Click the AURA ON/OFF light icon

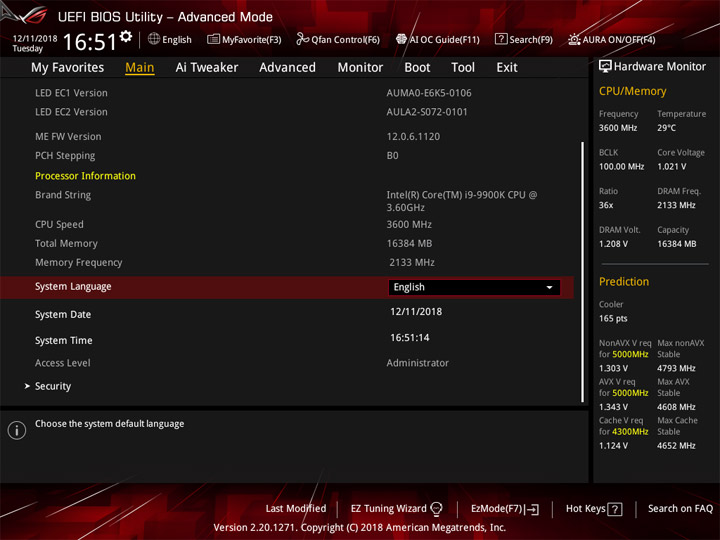(x=574, y=39)
